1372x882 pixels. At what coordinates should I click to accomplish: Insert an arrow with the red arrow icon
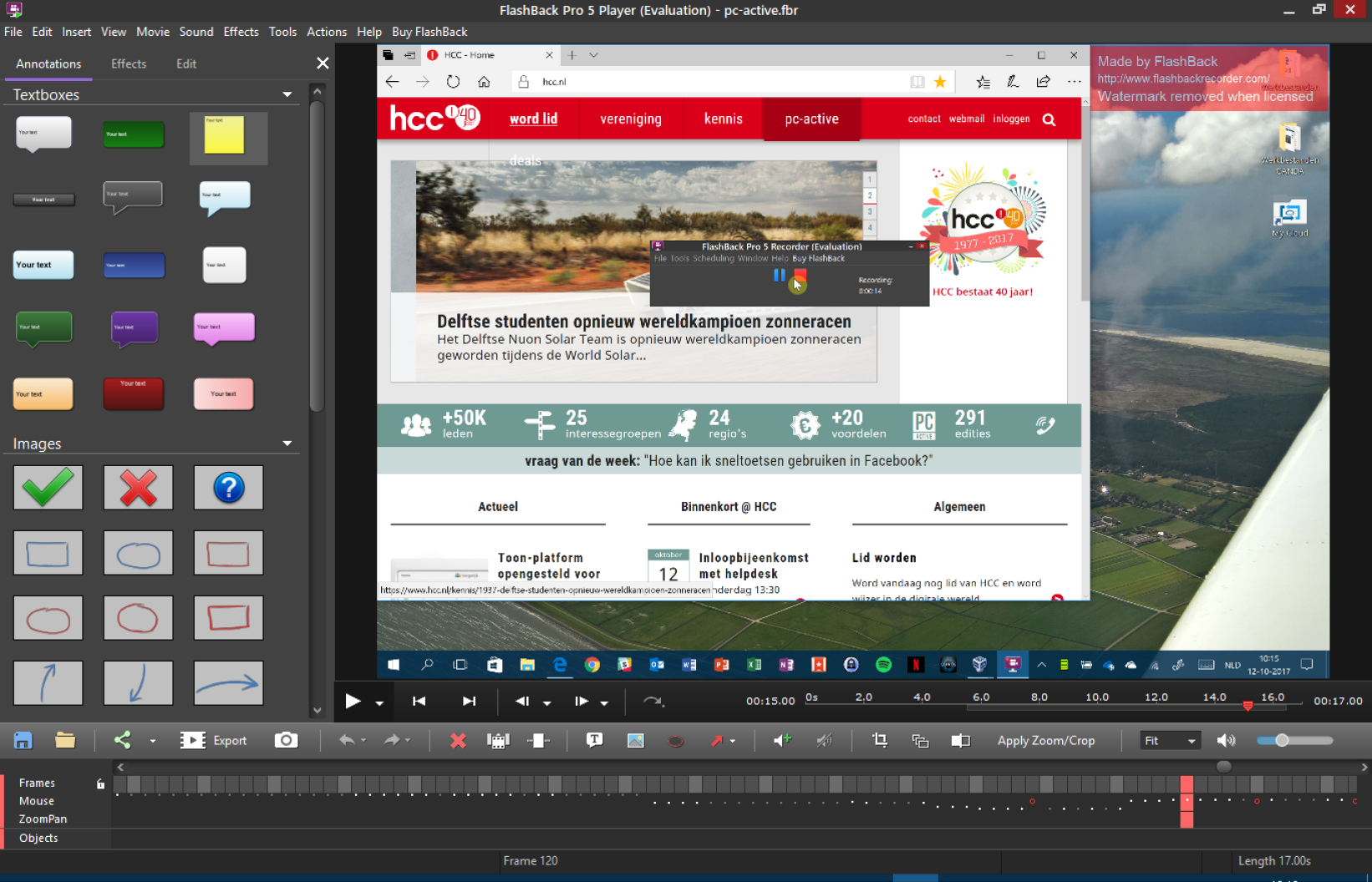(716, 740)
